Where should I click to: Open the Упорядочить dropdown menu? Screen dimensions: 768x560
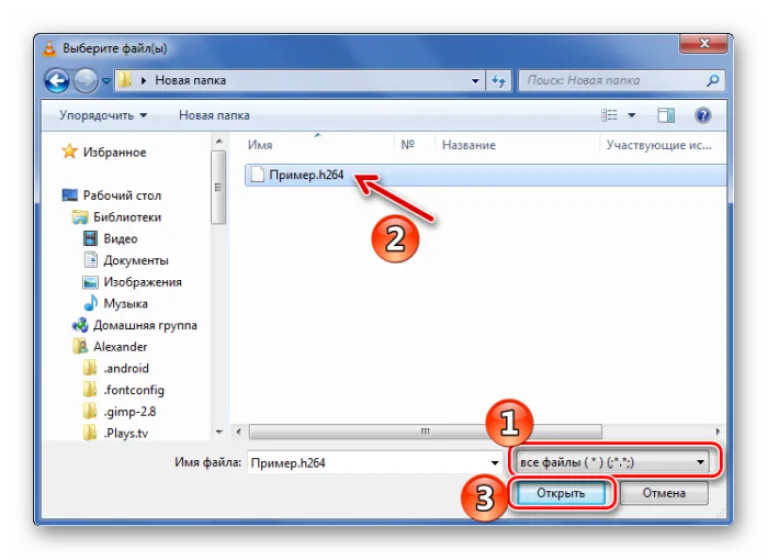click(103, 115)
